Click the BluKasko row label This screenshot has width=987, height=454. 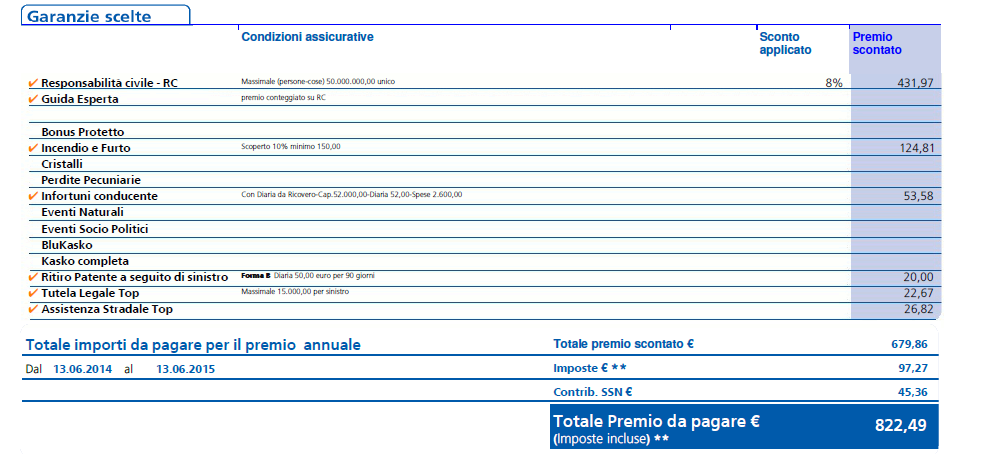[x=67, y=244]
